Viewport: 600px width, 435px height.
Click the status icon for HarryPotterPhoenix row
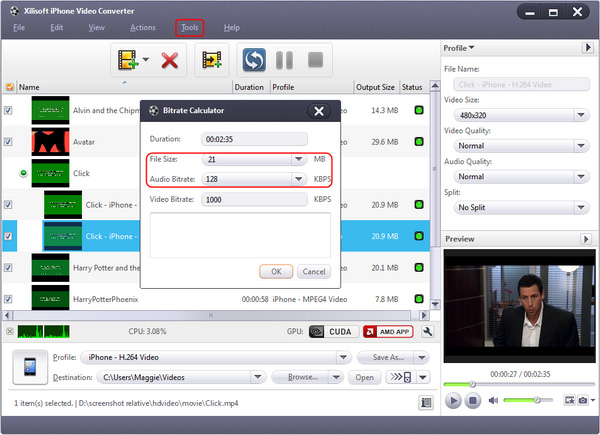[x=419, y=299]
